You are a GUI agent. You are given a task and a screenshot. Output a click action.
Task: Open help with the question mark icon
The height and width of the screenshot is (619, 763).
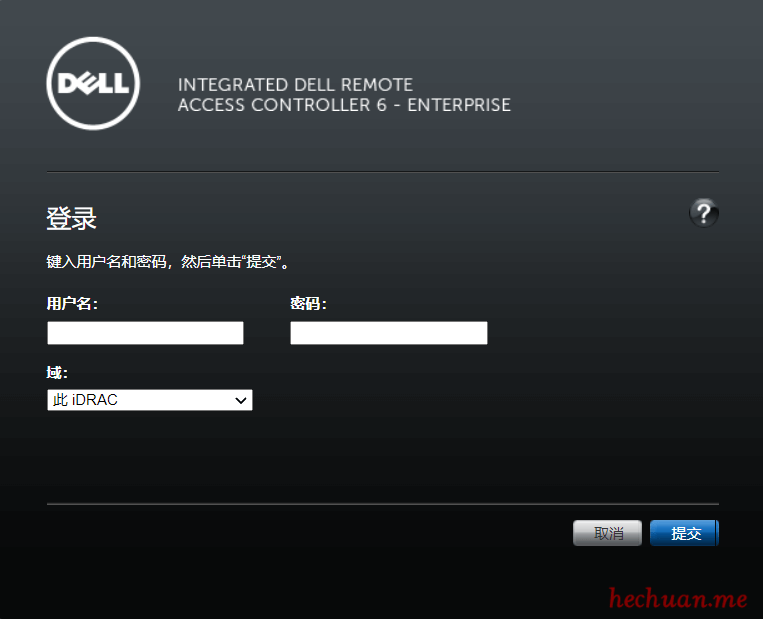(x=704, y=212)
